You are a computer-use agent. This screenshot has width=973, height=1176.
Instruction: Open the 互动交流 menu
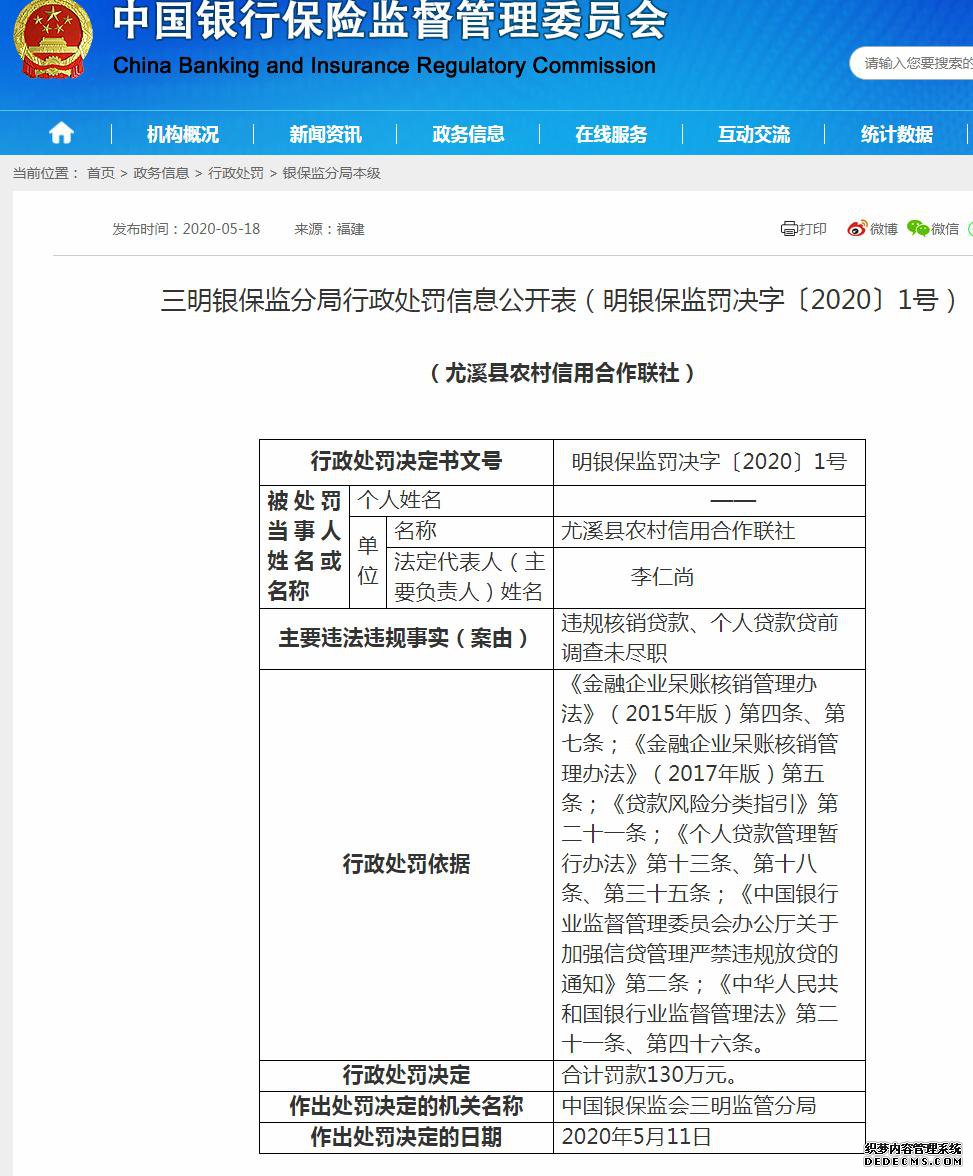754,134
